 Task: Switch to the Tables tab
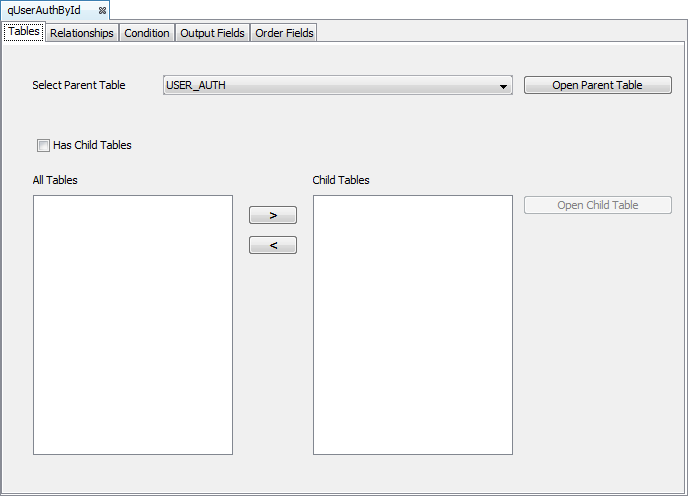point(24,32)
